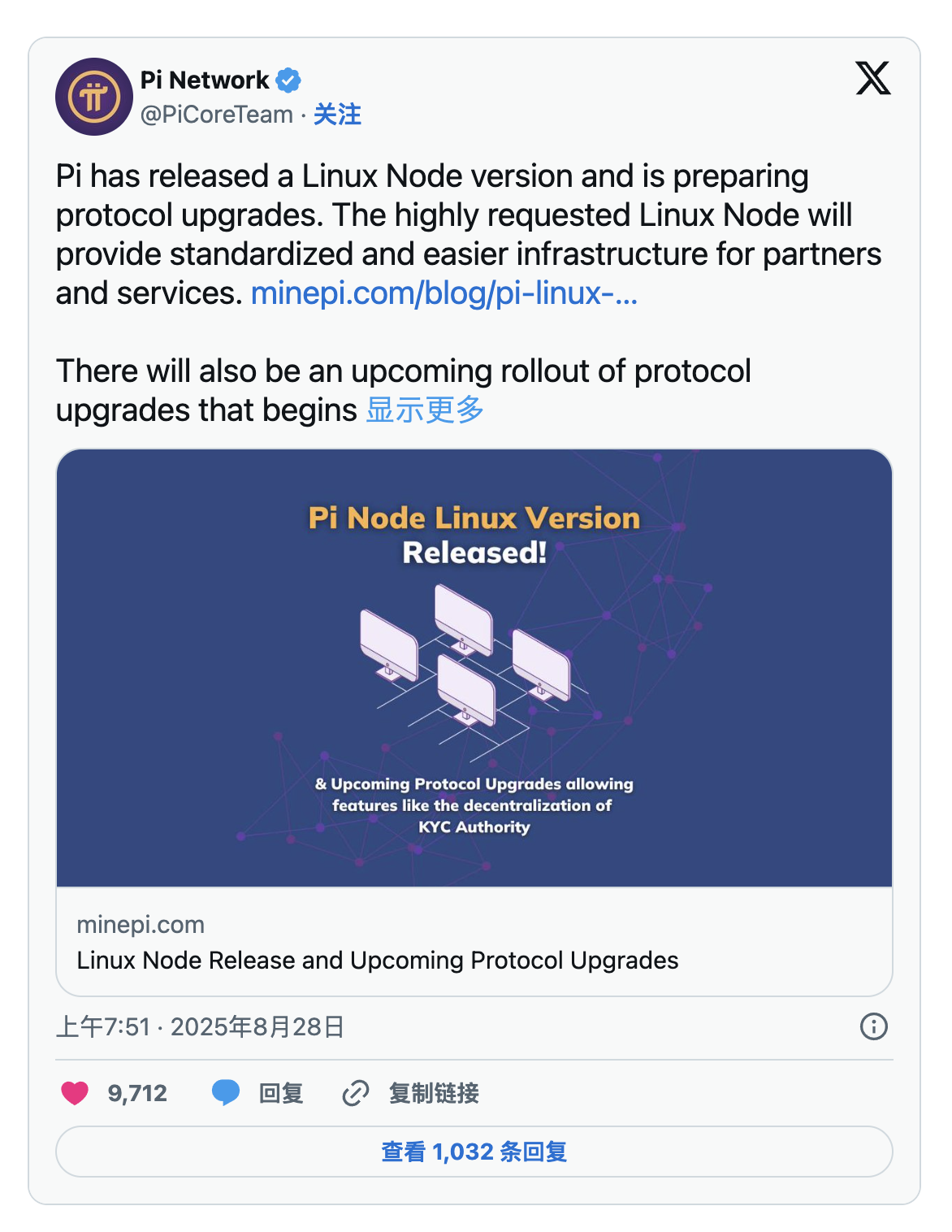Open the X logo icon
The width and height of the screenshot is (952, 1232).
coord(873,78)
